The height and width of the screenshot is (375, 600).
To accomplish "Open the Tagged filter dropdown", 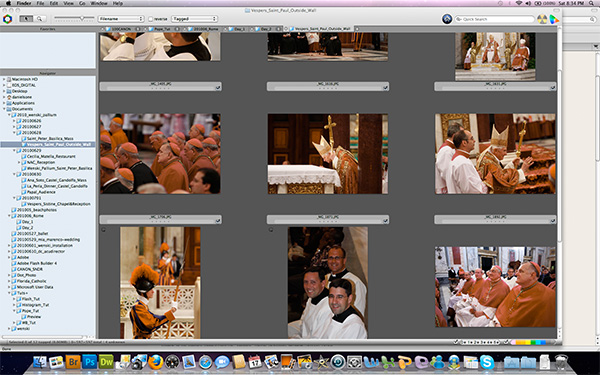I will 194,19.
